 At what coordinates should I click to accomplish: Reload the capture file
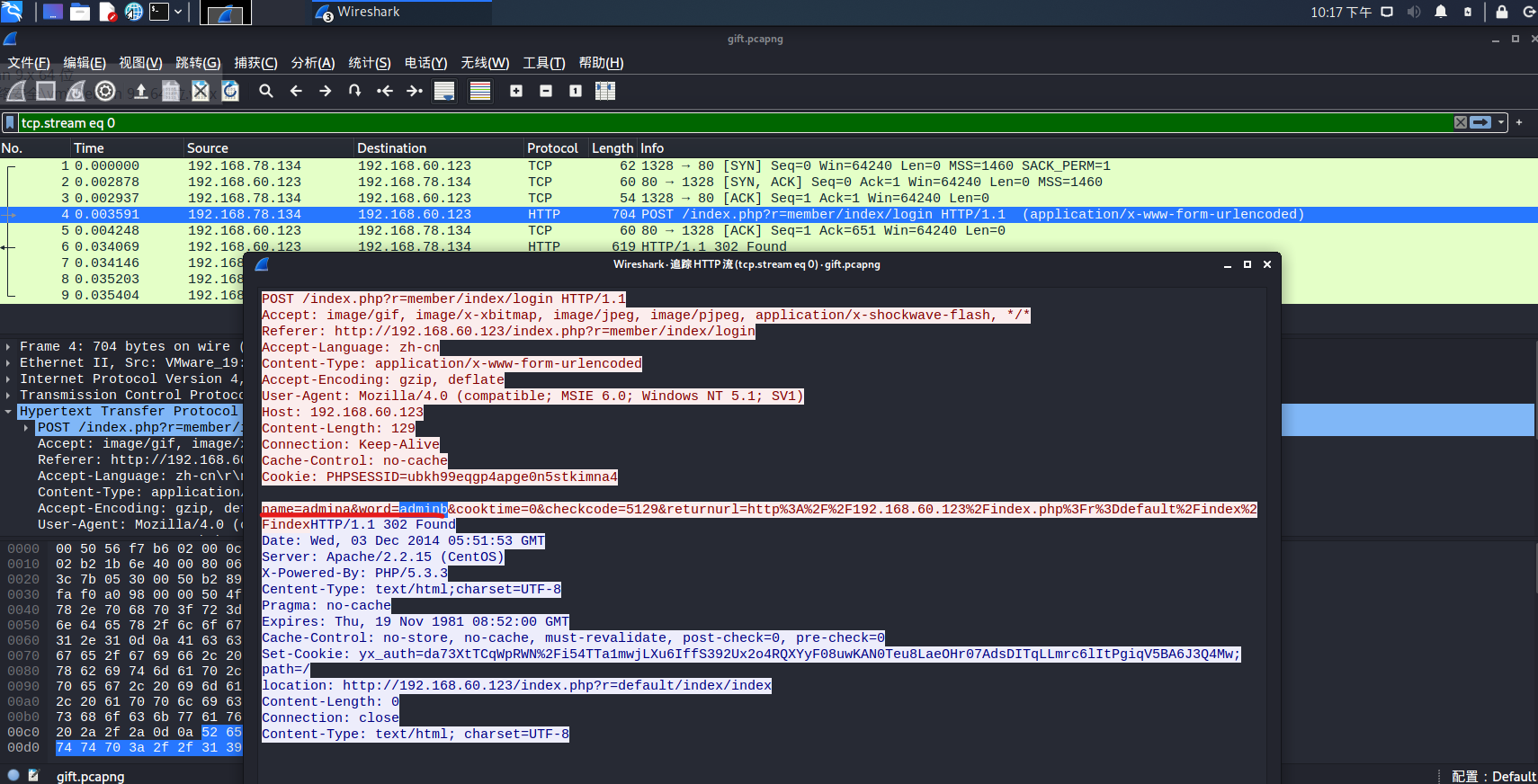[230, 91]
